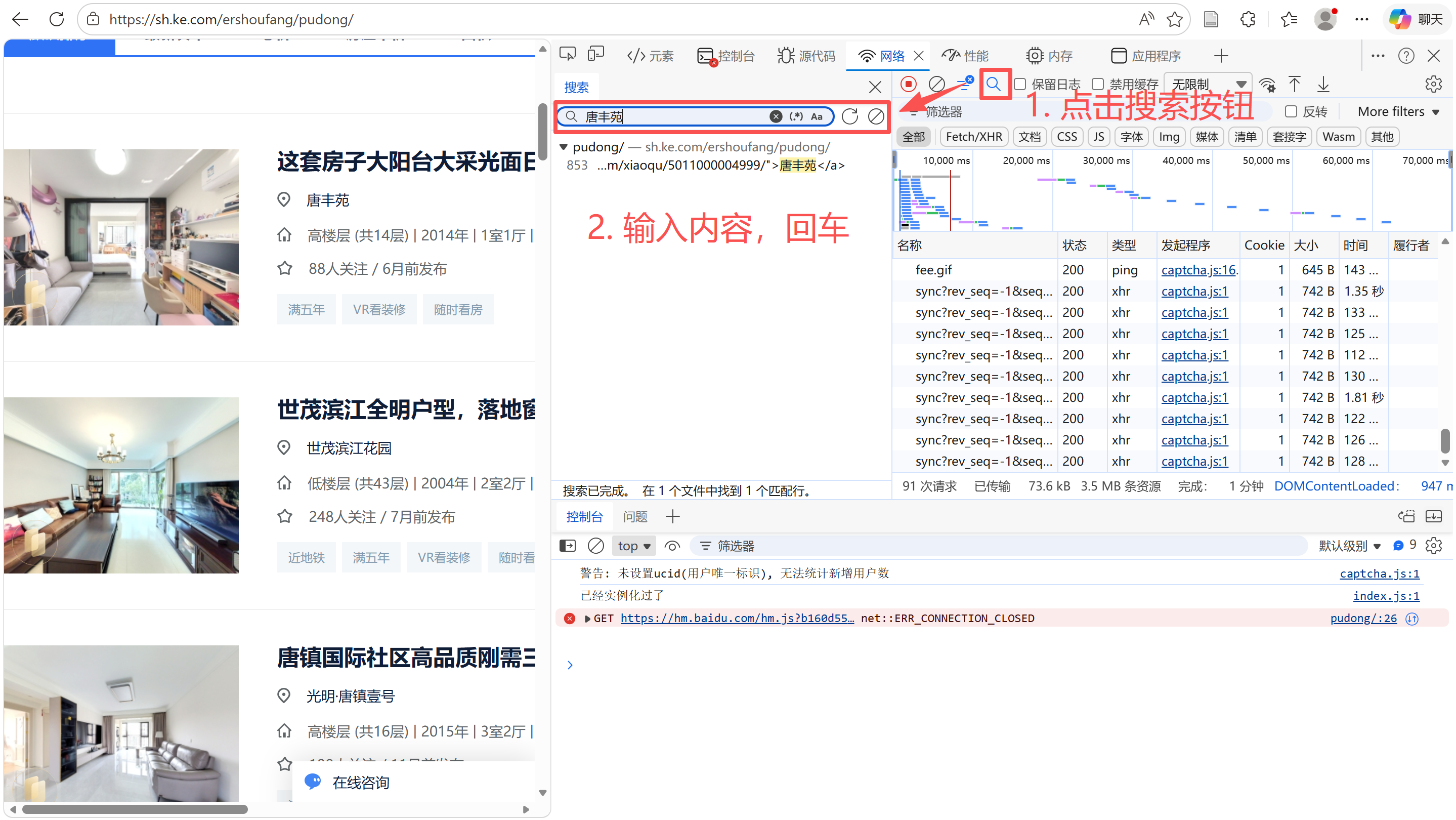Stop recording network log
The image size is (1456, 820).
pos(908,84)
